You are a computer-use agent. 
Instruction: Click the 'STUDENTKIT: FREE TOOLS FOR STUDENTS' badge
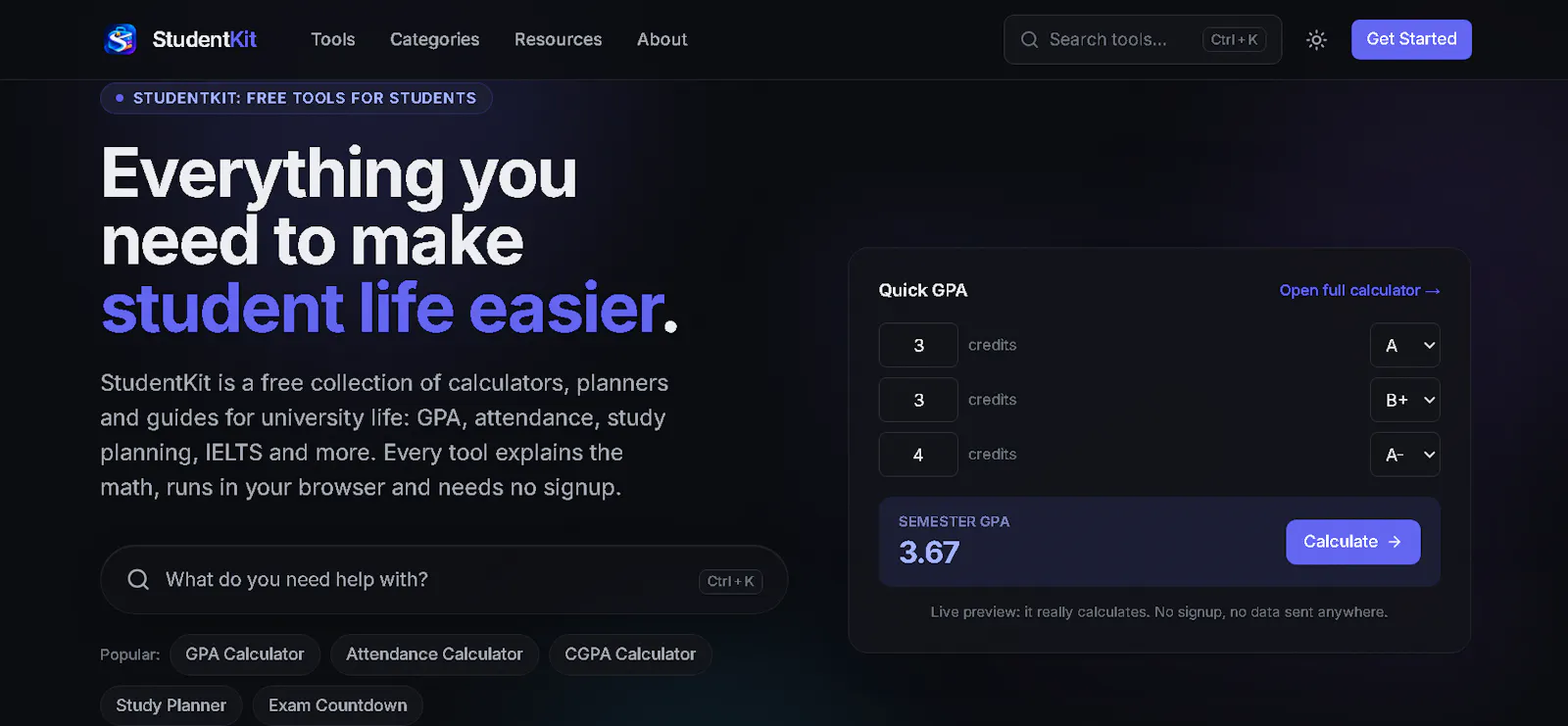tap(296, 98)
